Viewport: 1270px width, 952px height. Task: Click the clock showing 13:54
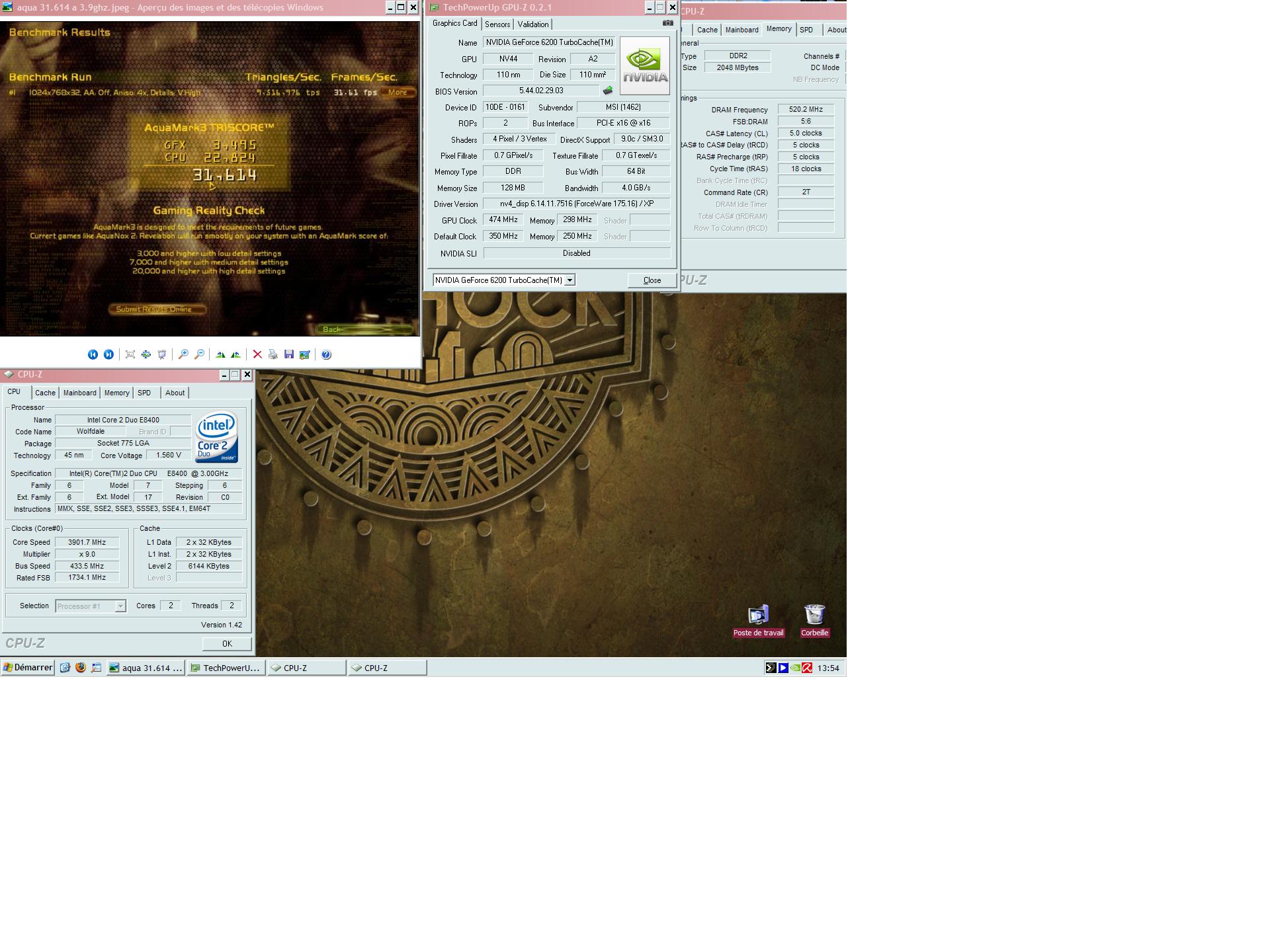[828, 668]
